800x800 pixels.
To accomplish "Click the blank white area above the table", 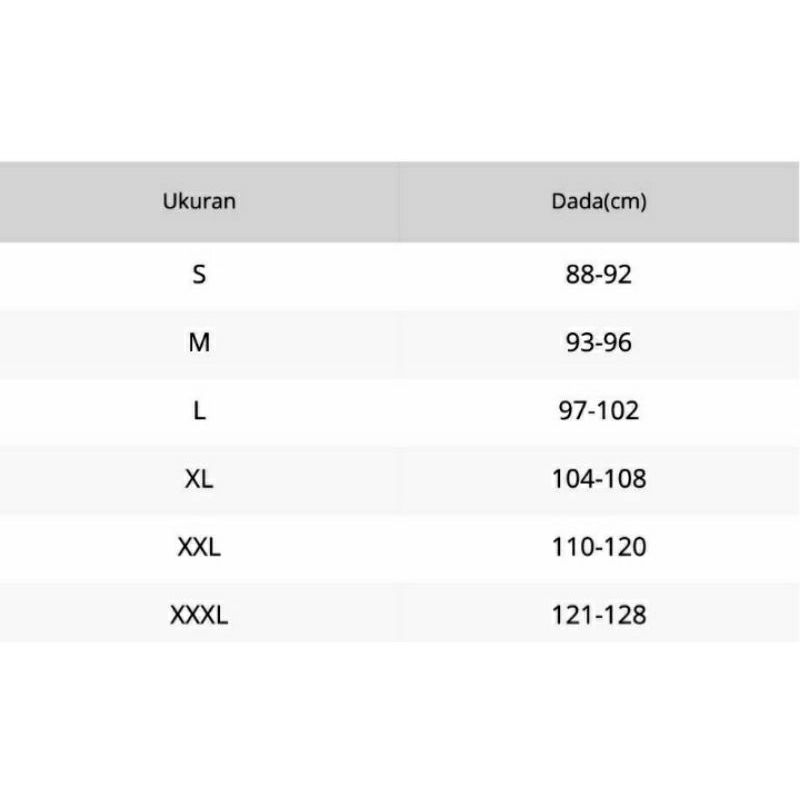I will (400, 80).
